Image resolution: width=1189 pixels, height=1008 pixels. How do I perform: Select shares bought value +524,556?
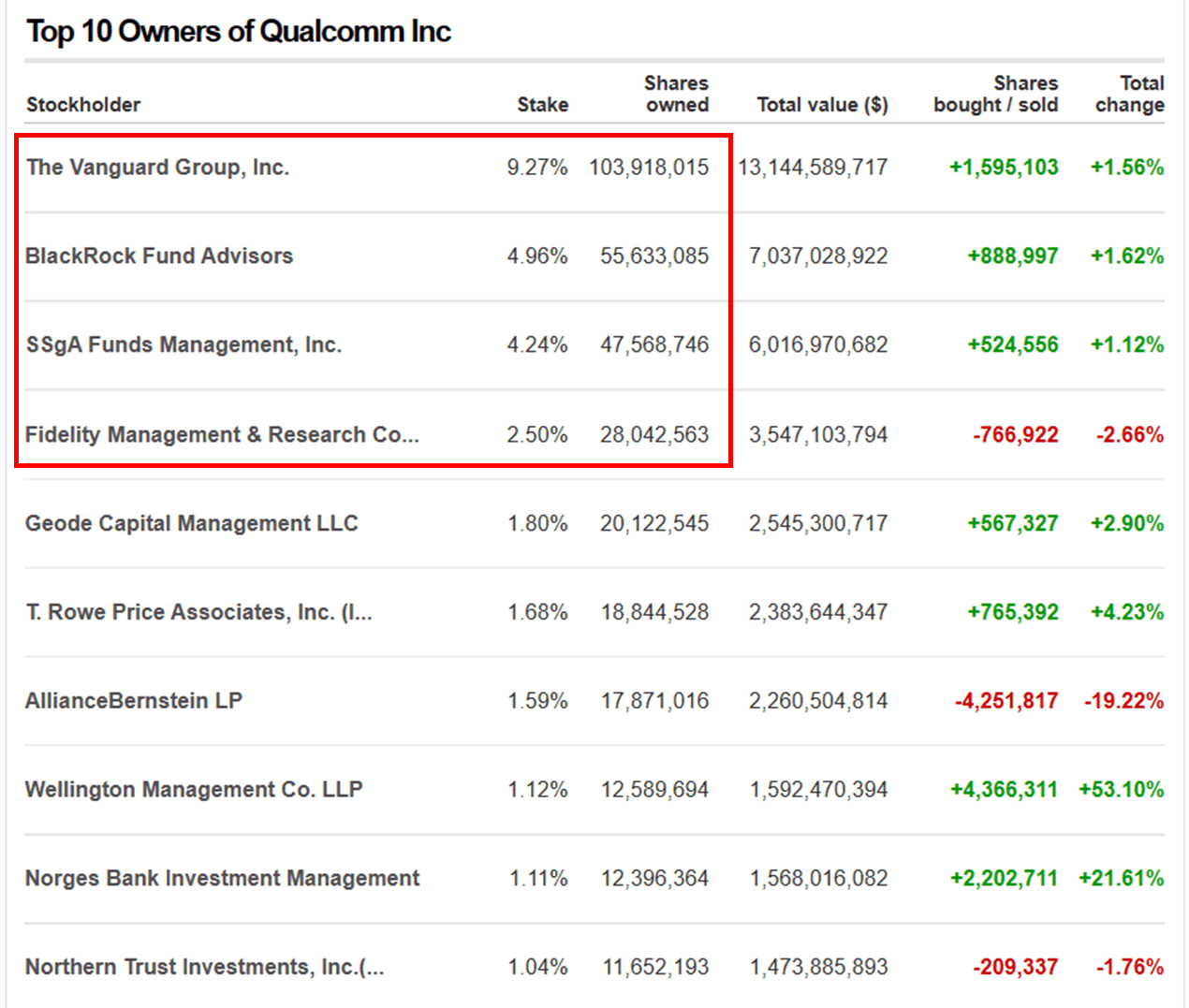tap(1013, 345)
